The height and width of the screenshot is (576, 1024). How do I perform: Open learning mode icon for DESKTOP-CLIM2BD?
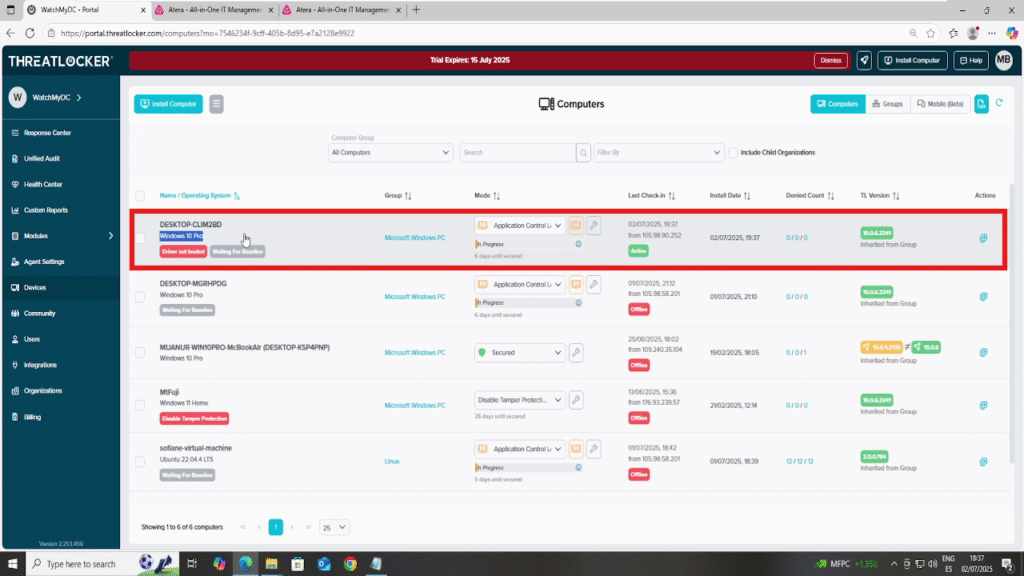point(576,225)
